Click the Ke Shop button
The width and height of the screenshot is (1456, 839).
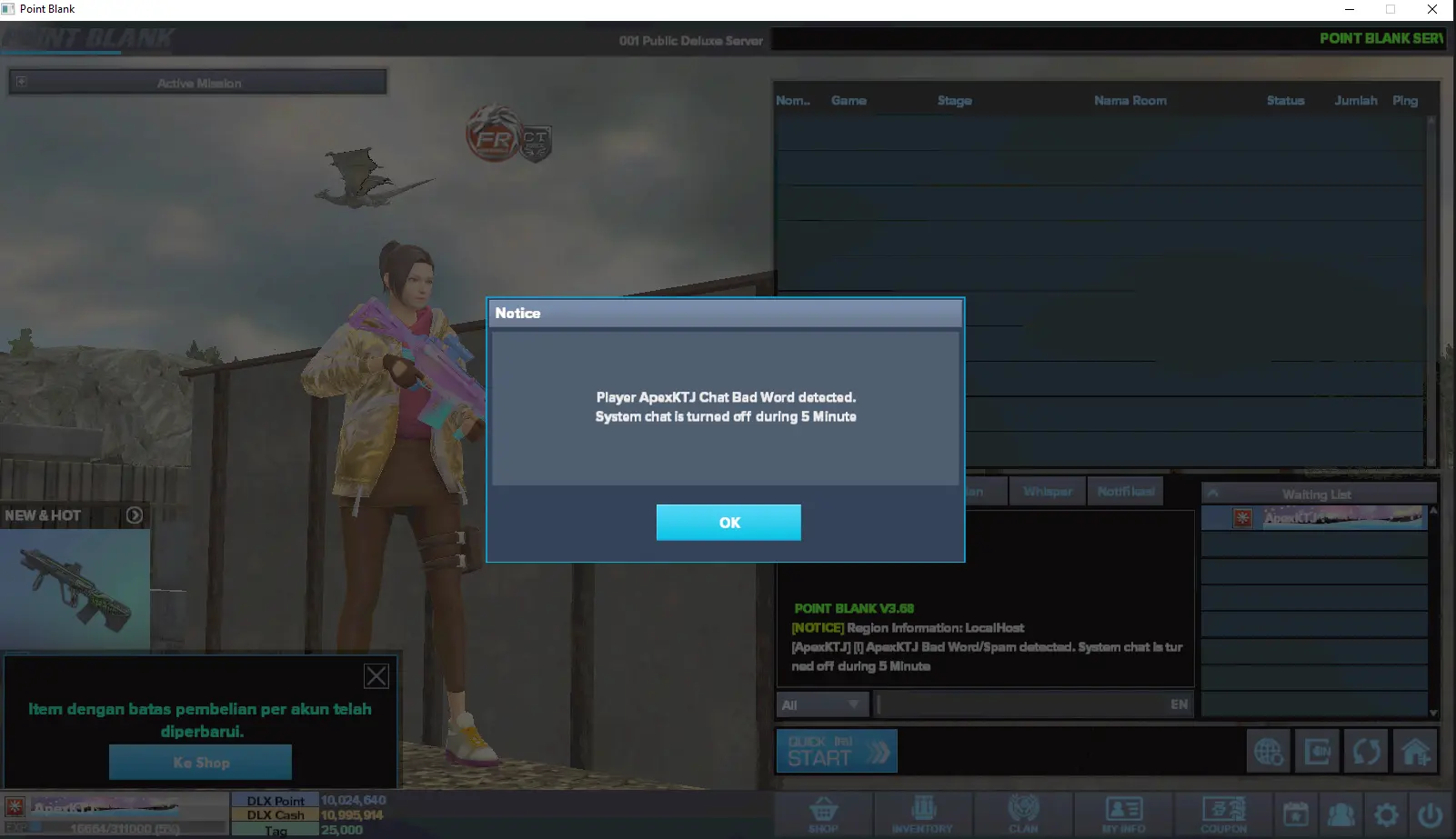[201, 763]
